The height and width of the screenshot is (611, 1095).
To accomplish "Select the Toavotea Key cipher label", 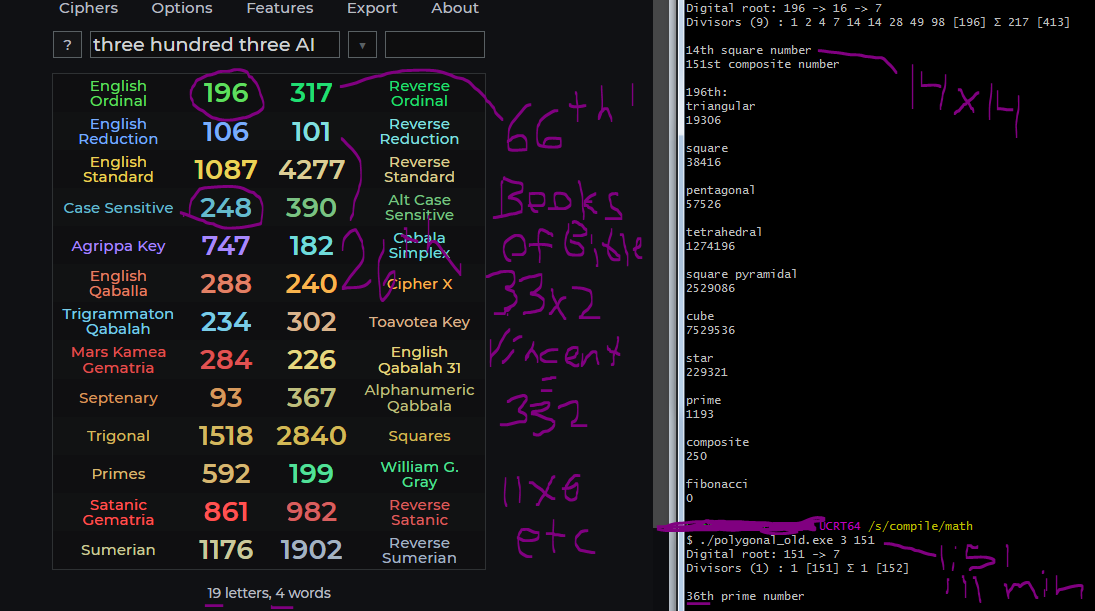I will pyautogui.click(x=419, y=322).
